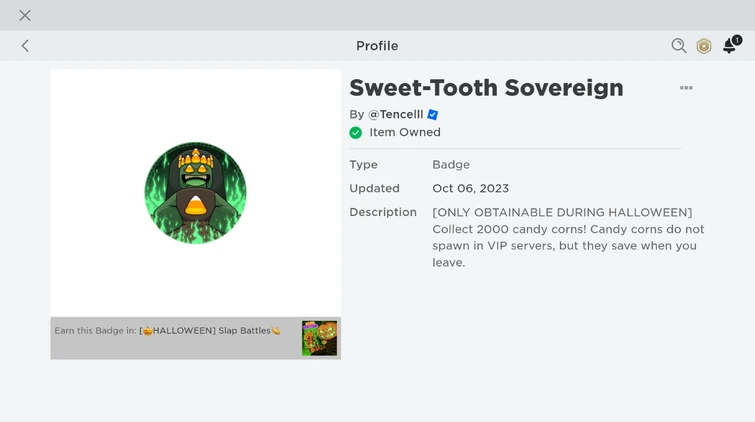Go back using the left chevron

pyautogui.click(x=25, y=46)
